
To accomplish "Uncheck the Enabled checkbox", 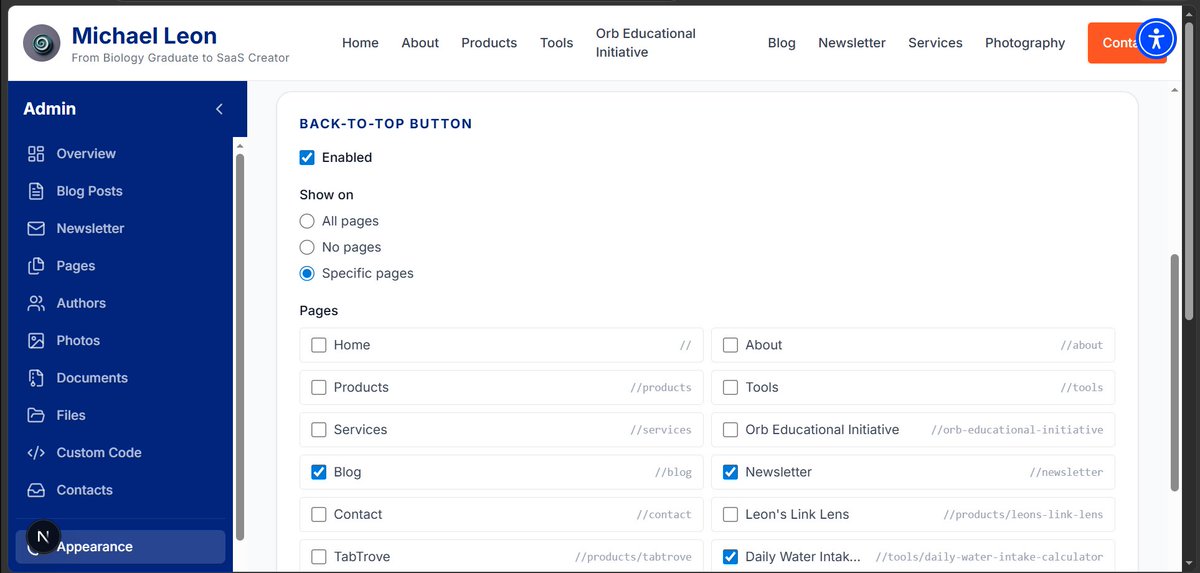I will pyautogui.click(x=307, y=158).
